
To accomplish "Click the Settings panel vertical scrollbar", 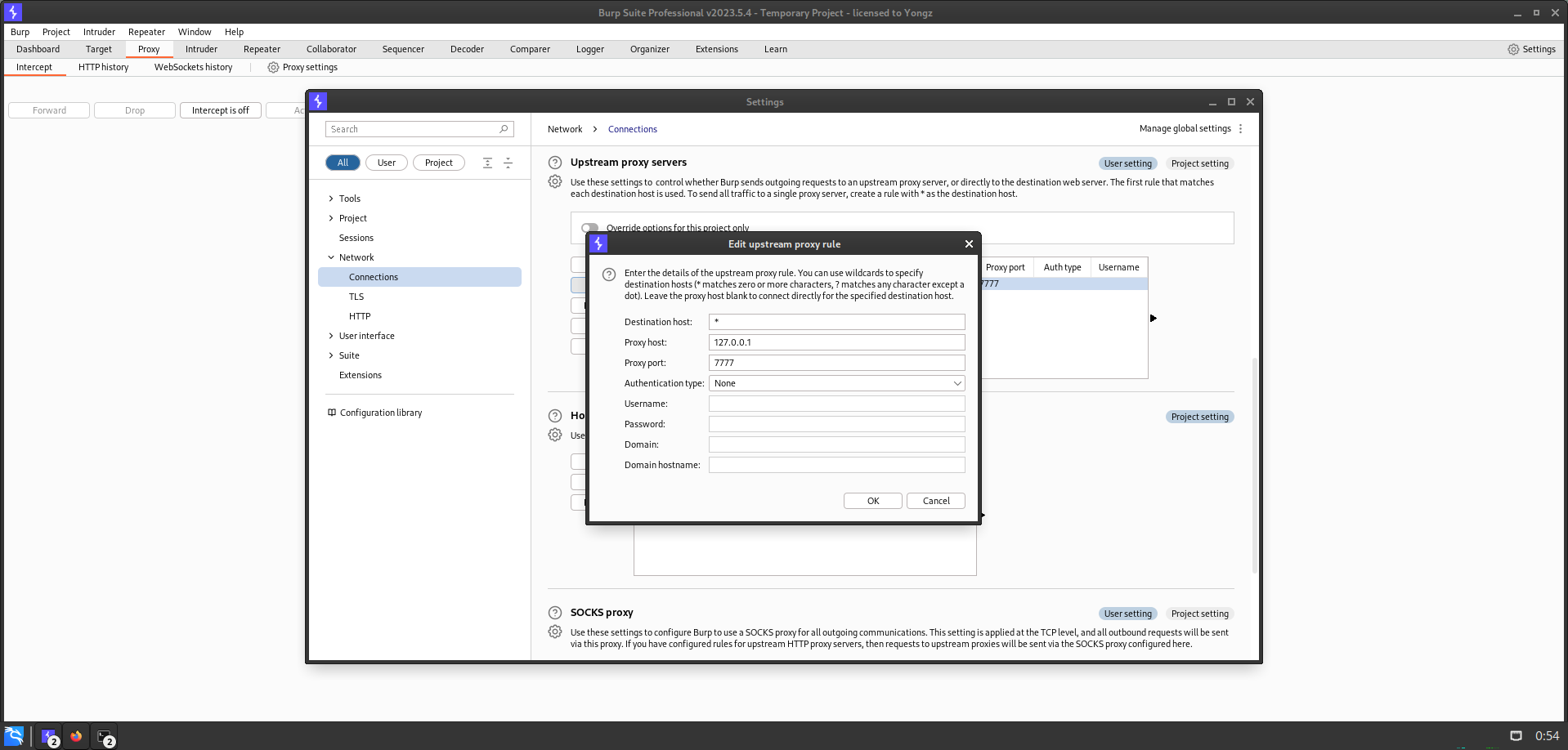I will tap(1255, 466).
